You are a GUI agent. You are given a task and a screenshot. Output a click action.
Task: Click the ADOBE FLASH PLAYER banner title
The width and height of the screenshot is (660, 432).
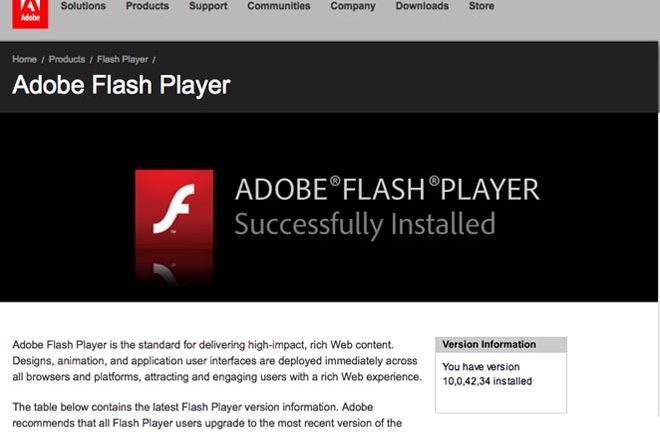click(x=387, y=189)
